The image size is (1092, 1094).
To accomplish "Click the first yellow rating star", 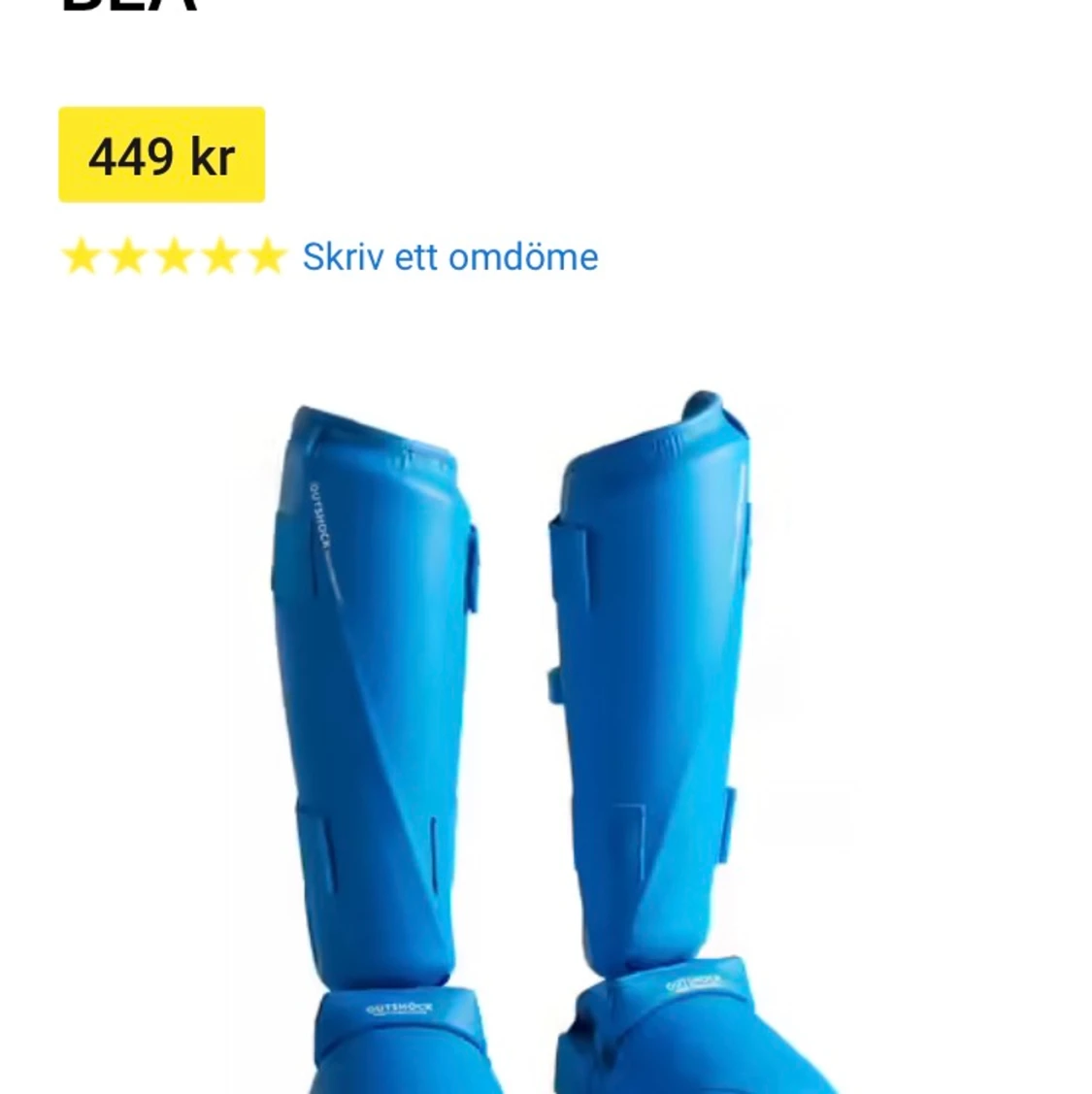I will tap(81, 256).
